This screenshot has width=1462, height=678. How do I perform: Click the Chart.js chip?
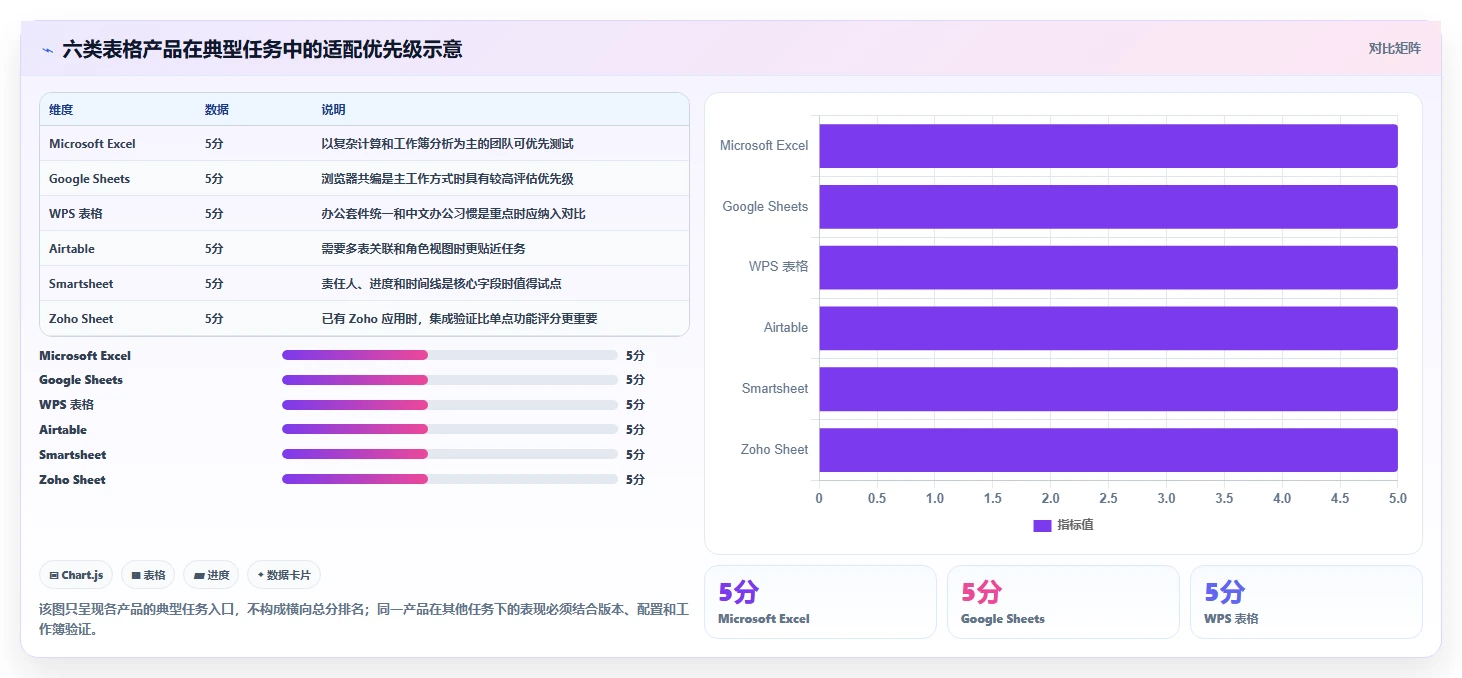[x=77, y=575]
